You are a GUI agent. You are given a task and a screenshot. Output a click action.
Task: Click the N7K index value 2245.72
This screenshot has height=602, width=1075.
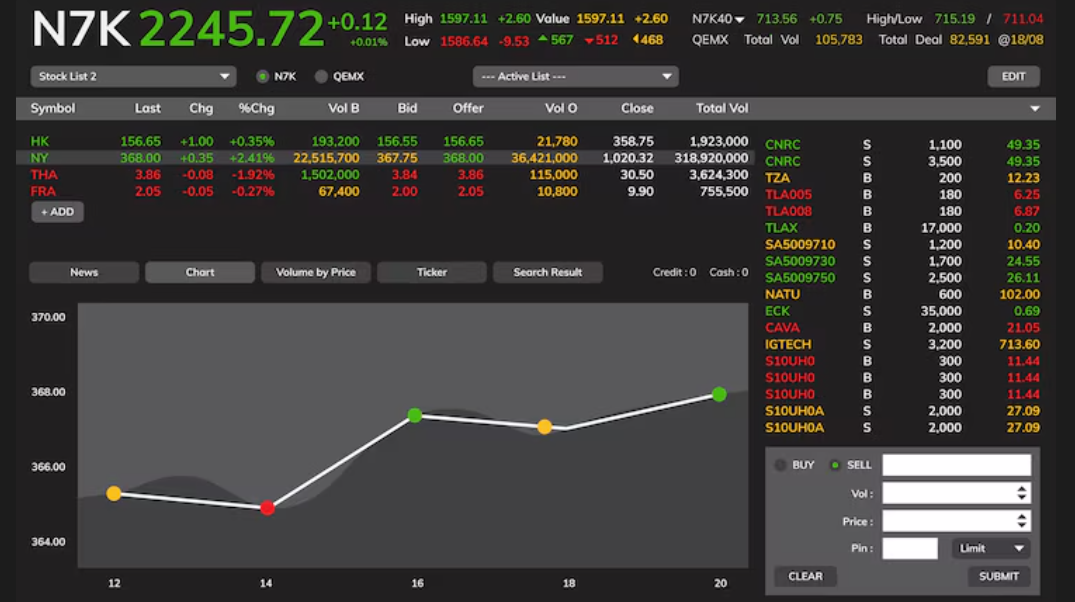pyautogui.click(x=231, y=29)
